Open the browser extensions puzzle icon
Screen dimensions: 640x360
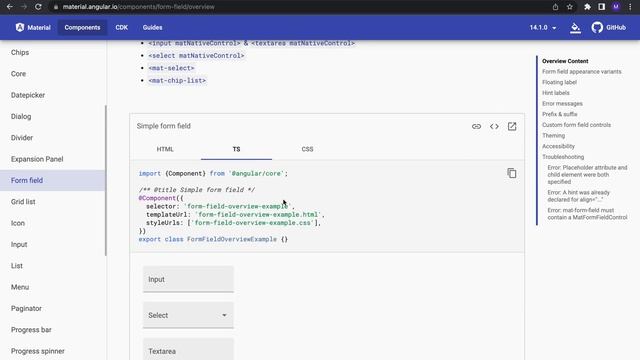(x=587, y=7)
